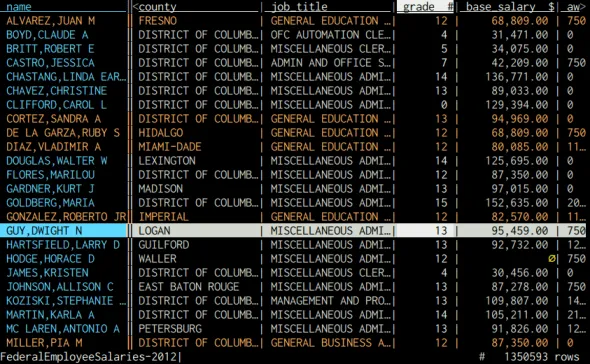Click salary 95,459.00
The height and width of the screenshot is (364, 590).
pyautogui.click(x=520, y=231)
